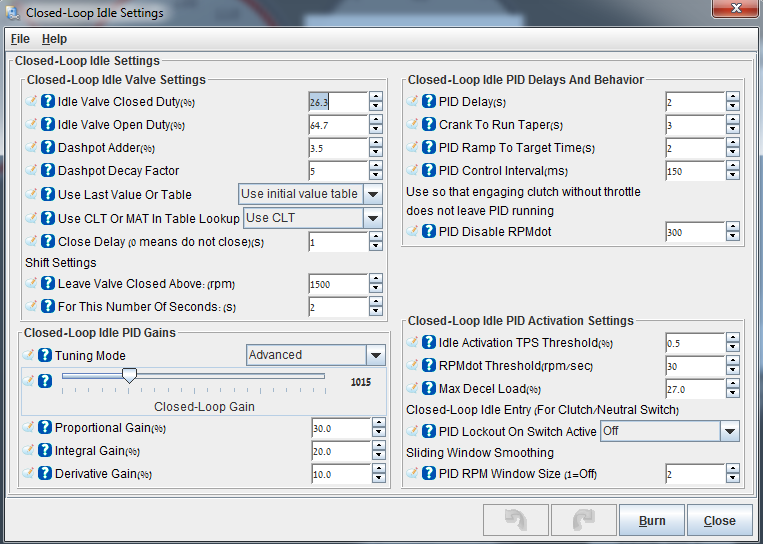Click the For This Number Of Seconds field

point(339,307)
